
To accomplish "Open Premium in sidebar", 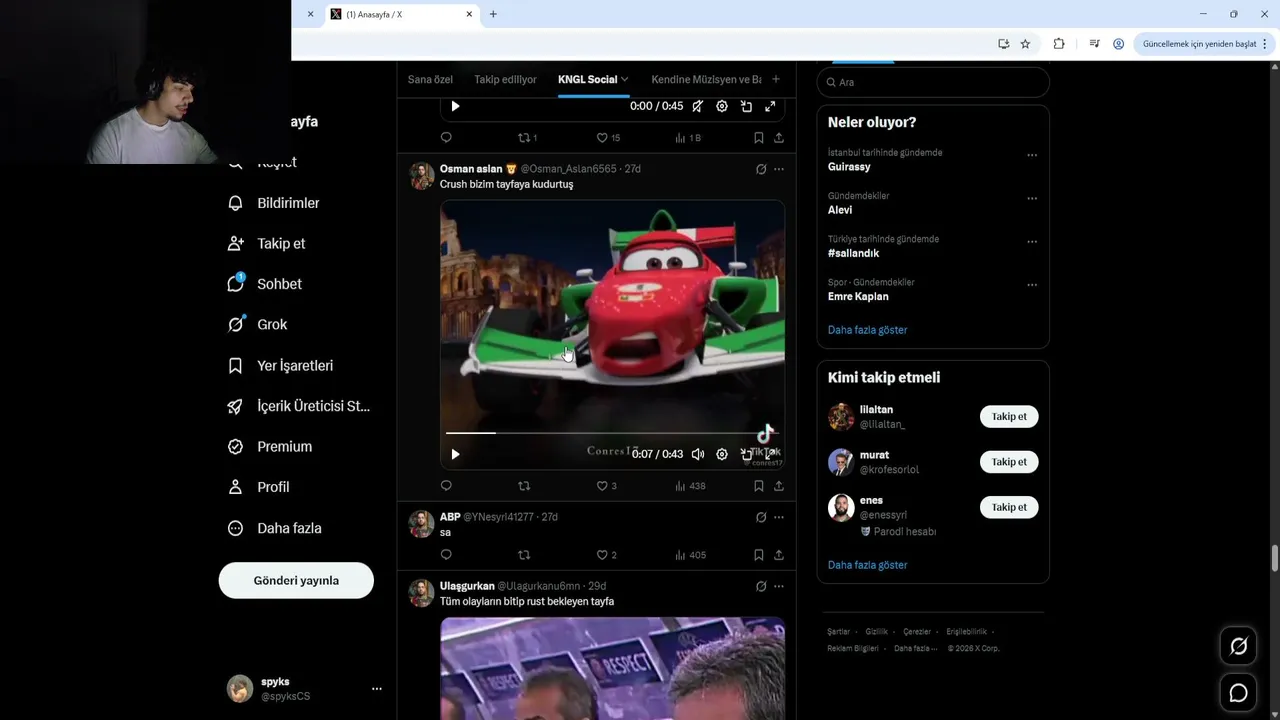I will click(x=270, y=447).
